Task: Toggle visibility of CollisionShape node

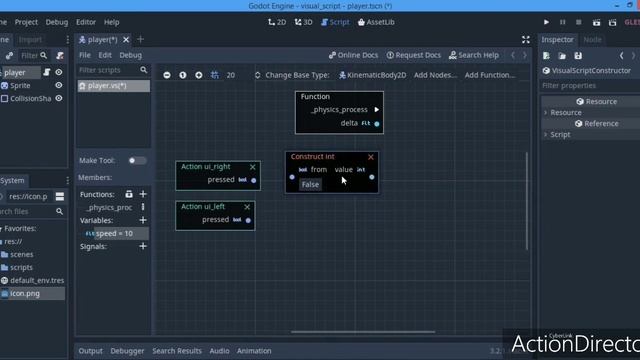Action: tap(59, 98)
